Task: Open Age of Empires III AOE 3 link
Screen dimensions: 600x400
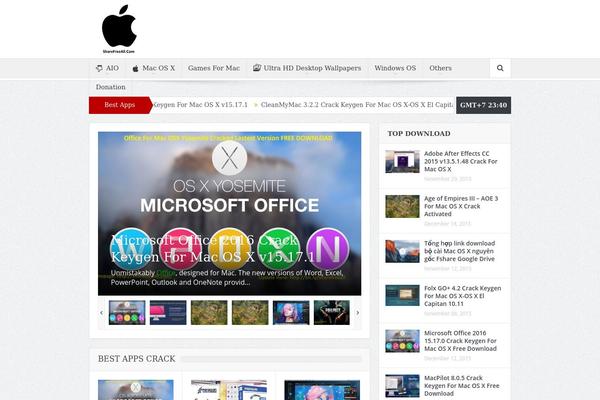Action: pyautogui.click(x=461, y=206)
